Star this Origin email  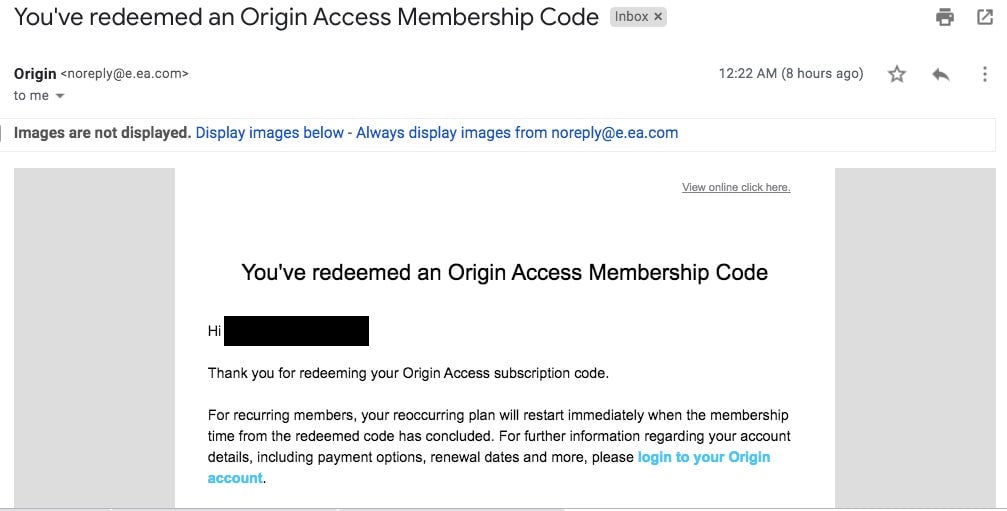tap(897, 74)
